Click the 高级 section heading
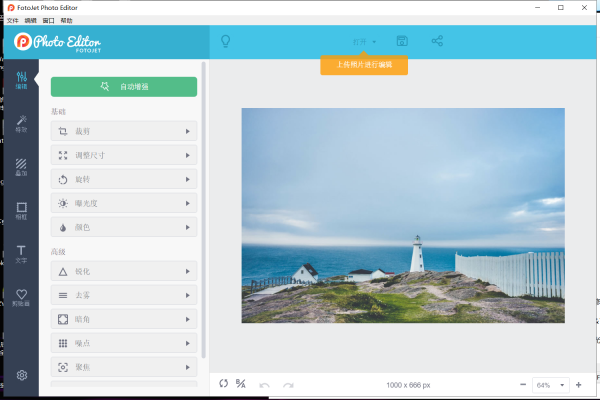This screenshot has width=600, height=400. click(x=58, y=251)
